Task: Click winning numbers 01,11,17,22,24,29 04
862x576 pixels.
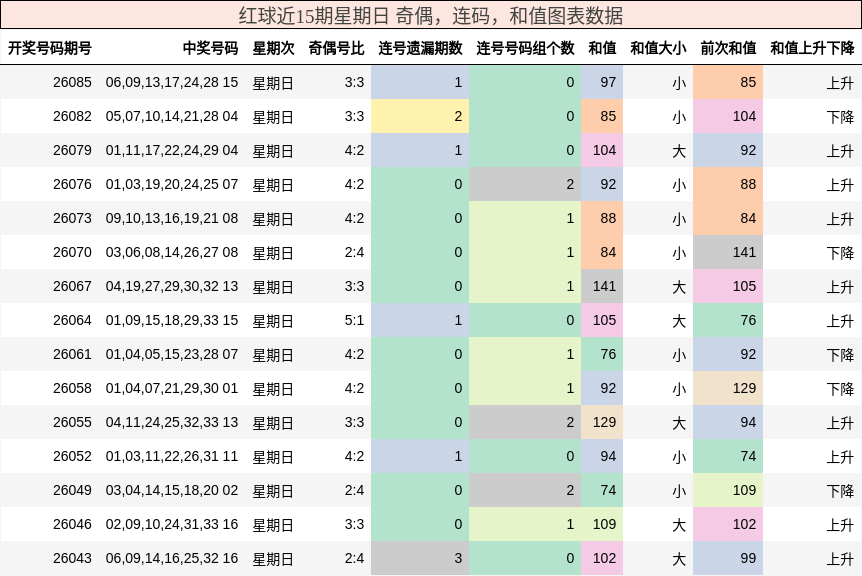Action: (172, 151)
